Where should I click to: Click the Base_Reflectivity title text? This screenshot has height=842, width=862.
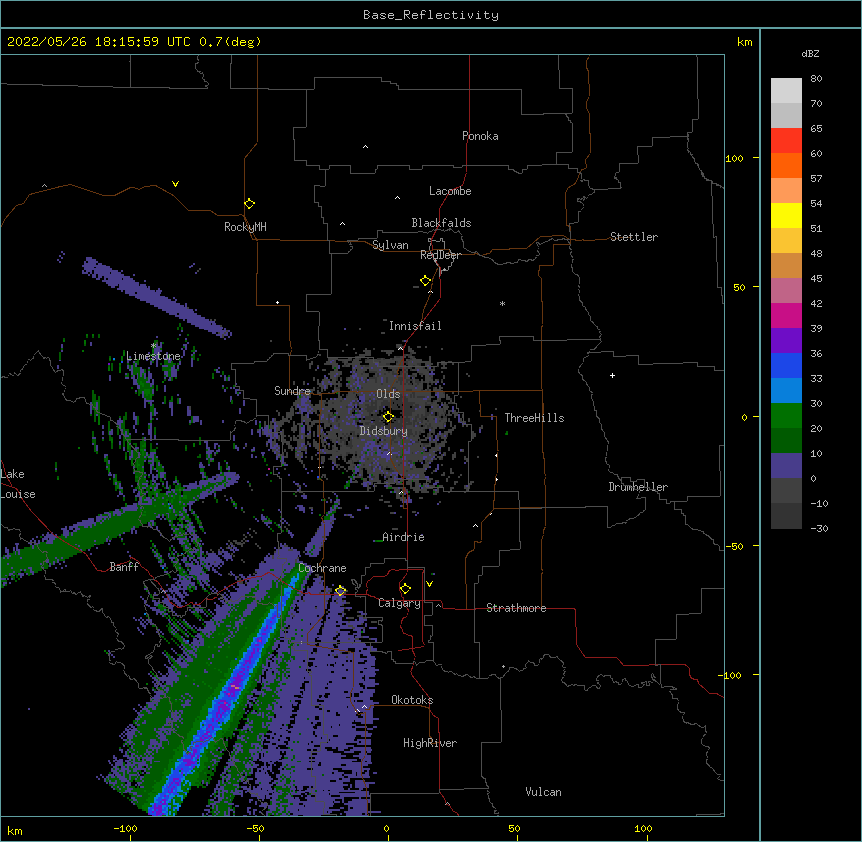tap(431, 15)
